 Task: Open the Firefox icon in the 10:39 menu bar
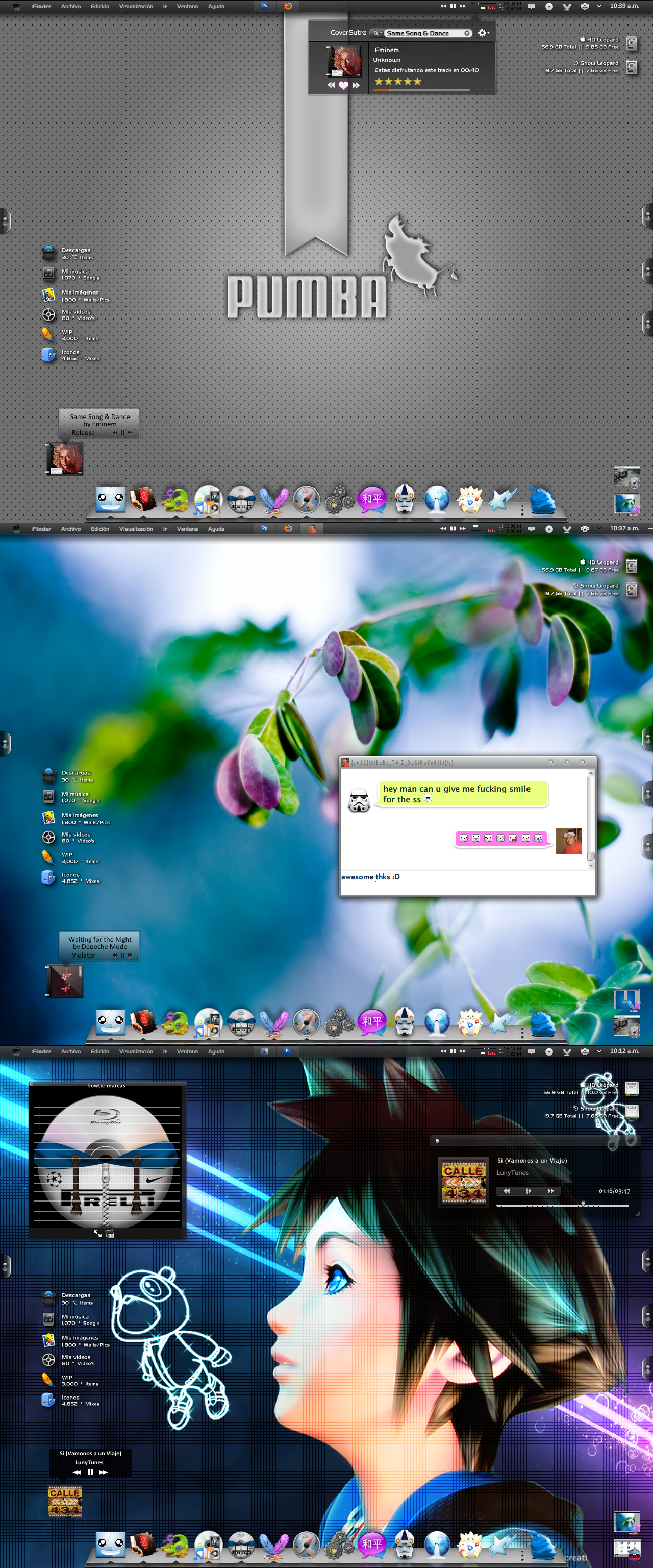[288, 6]
